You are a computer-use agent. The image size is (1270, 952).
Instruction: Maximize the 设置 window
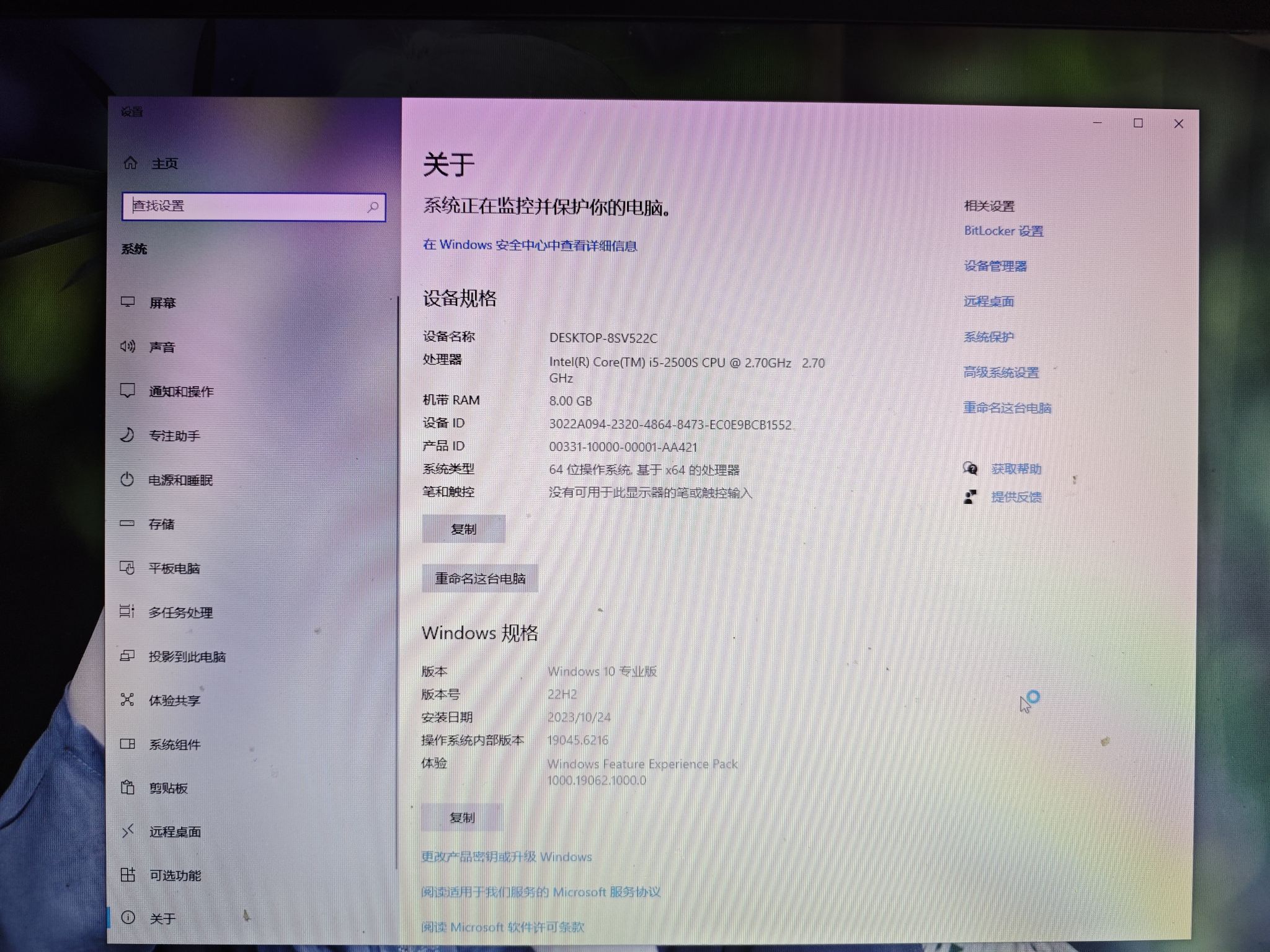click(x=1138, y=123)
